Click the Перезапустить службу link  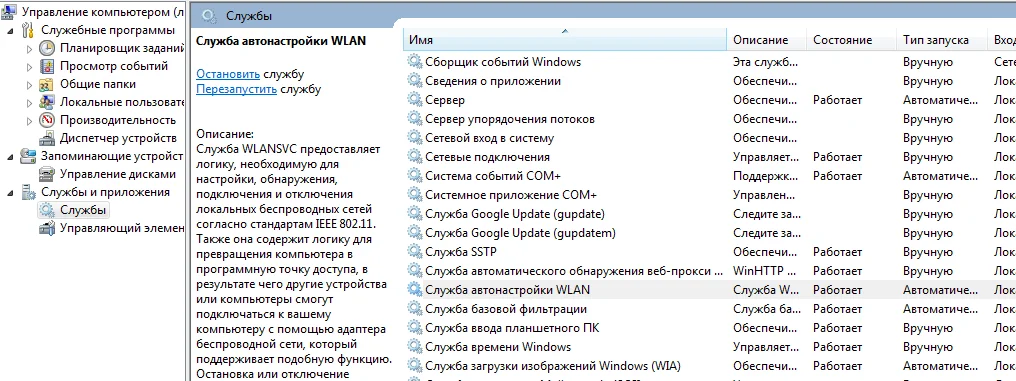[x=237, y=89]
